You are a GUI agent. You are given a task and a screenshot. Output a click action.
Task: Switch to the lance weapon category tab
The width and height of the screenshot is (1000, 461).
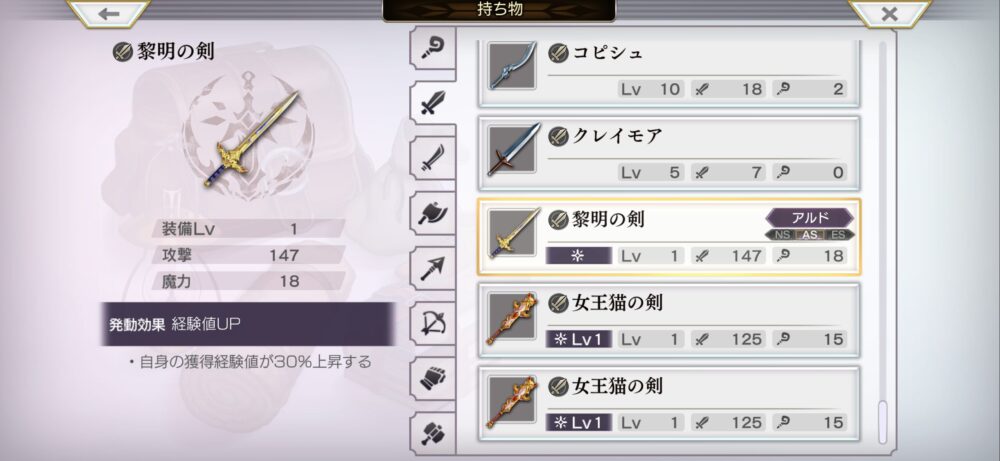pos(433,268)
